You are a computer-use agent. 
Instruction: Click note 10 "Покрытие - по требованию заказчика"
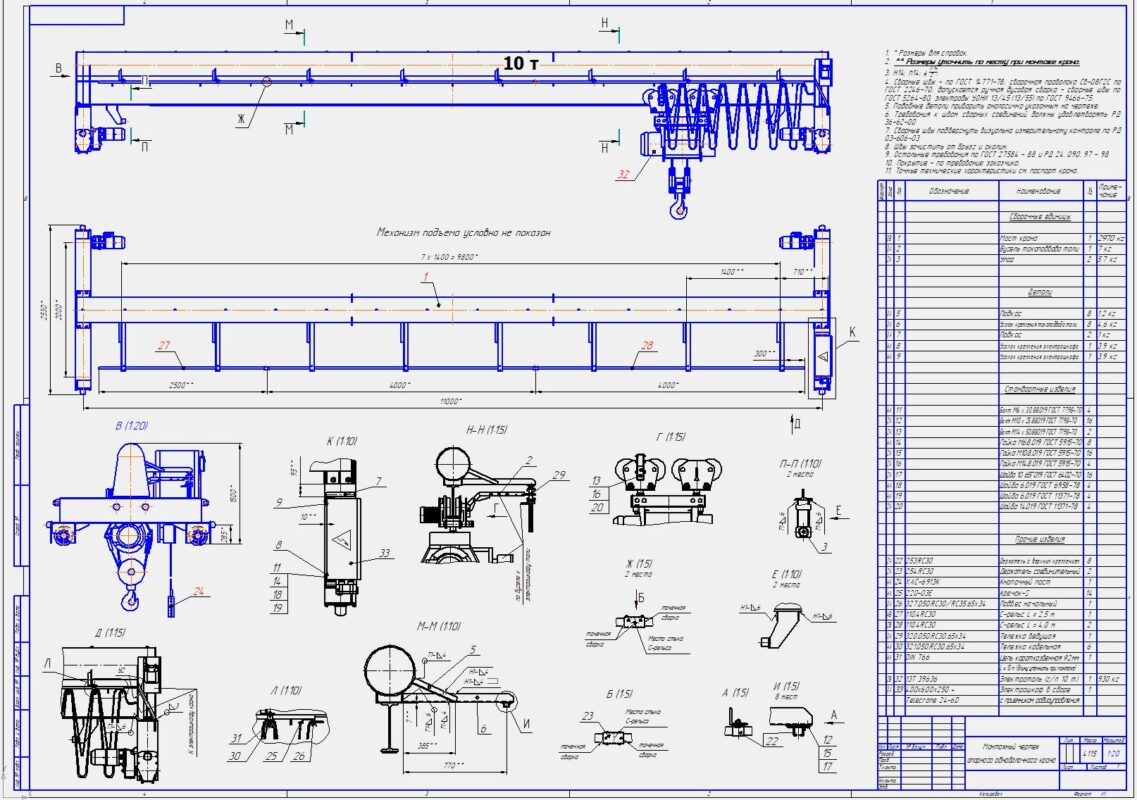(x=951, y=162)
